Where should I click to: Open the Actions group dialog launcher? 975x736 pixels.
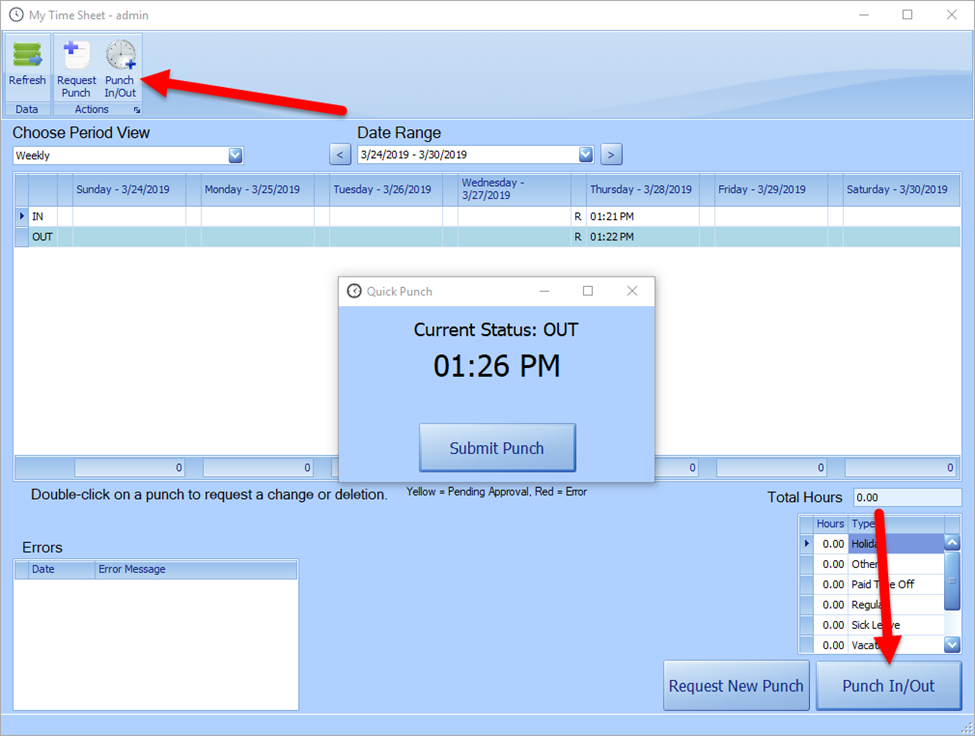(x=137, y=110)
